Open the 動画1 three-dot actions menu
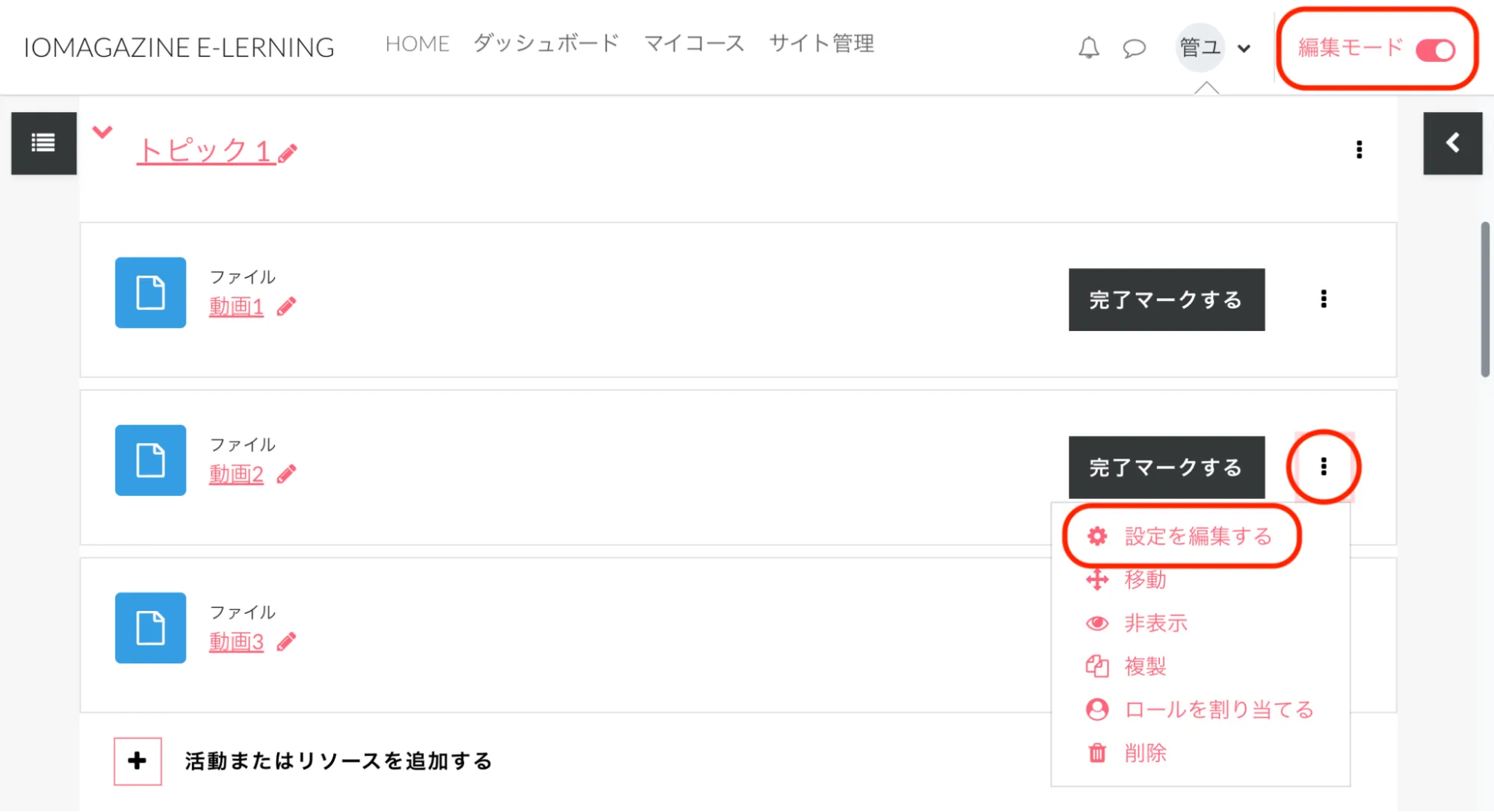 coord(1324,299)
